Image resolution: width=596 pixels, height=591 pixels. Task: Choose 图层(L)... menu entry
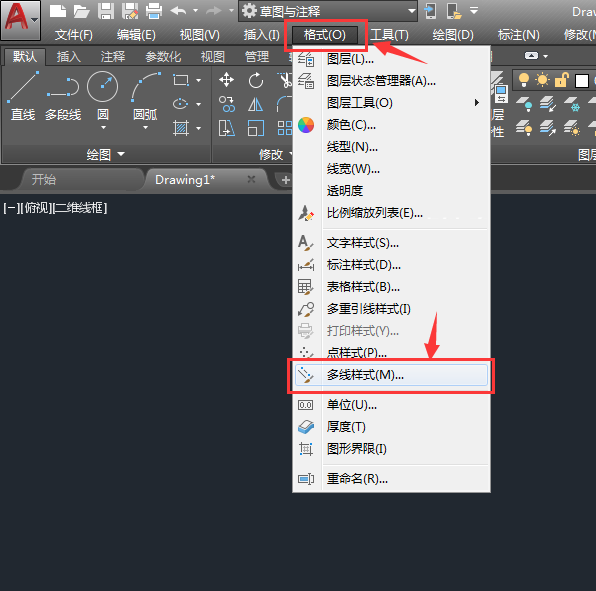click(x=391, y=59)
